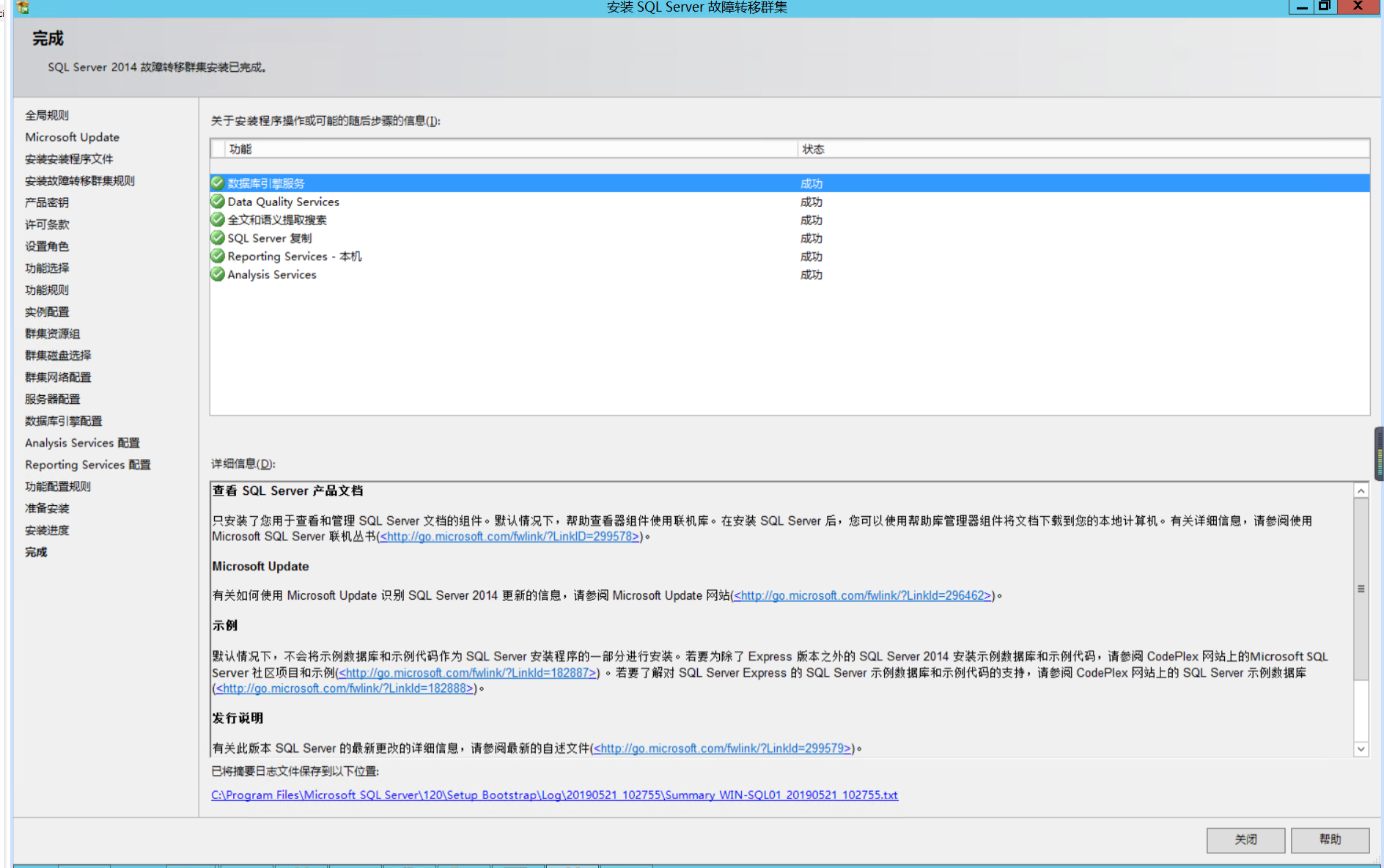Screen dimensions: 1384x868
Task: Click the 实例配置 step
Action: pyautogui.click(x=47, y=312)
